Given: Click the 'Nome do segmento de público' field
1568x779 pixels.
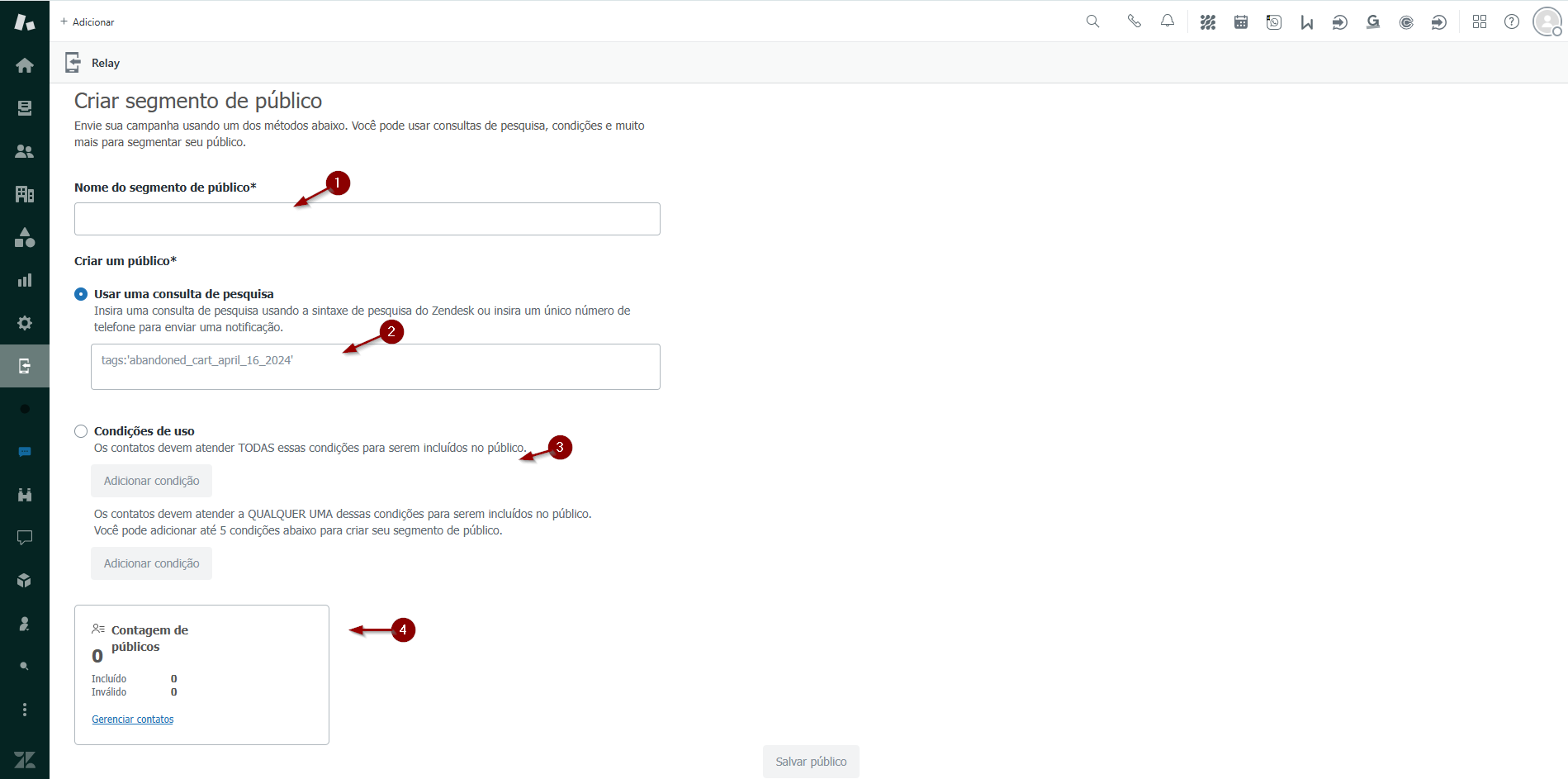Looking at the screenshot, I should pos(367,219).
